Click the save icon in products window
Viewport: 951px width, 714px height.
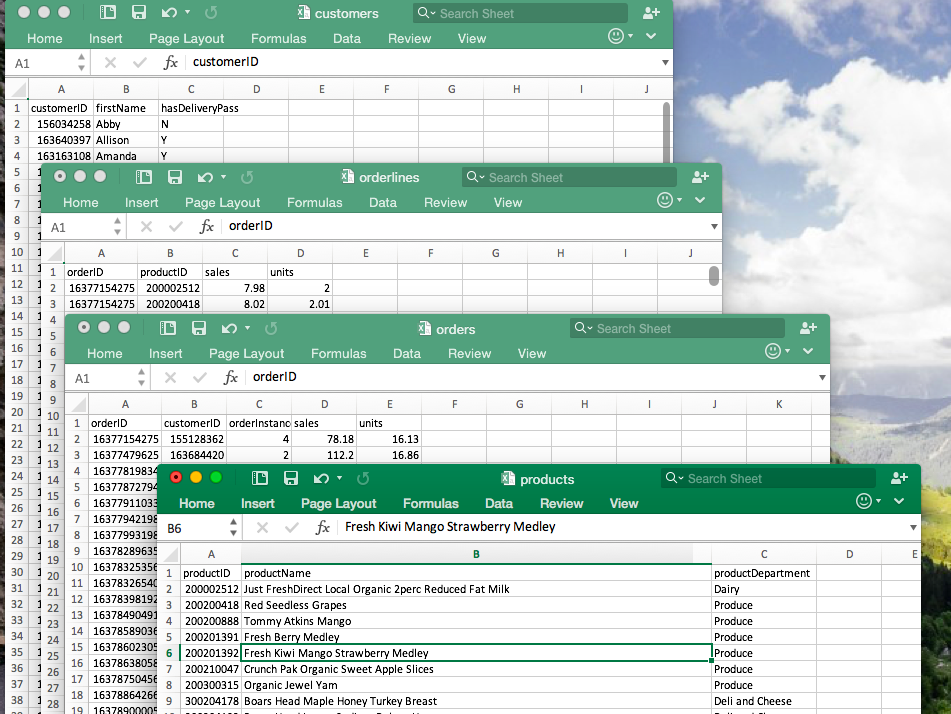291,479
